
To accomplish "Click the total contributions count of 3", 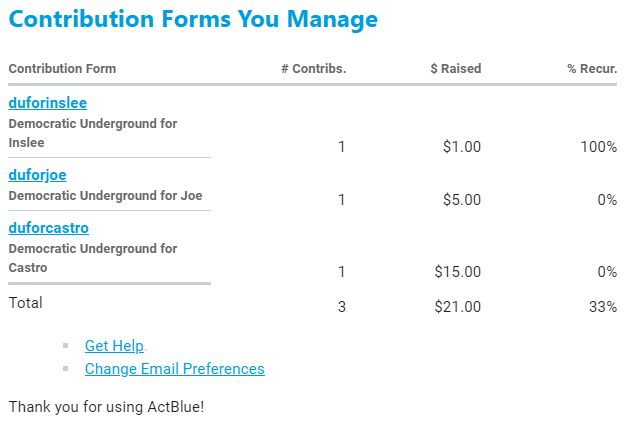I will point(341,307).
